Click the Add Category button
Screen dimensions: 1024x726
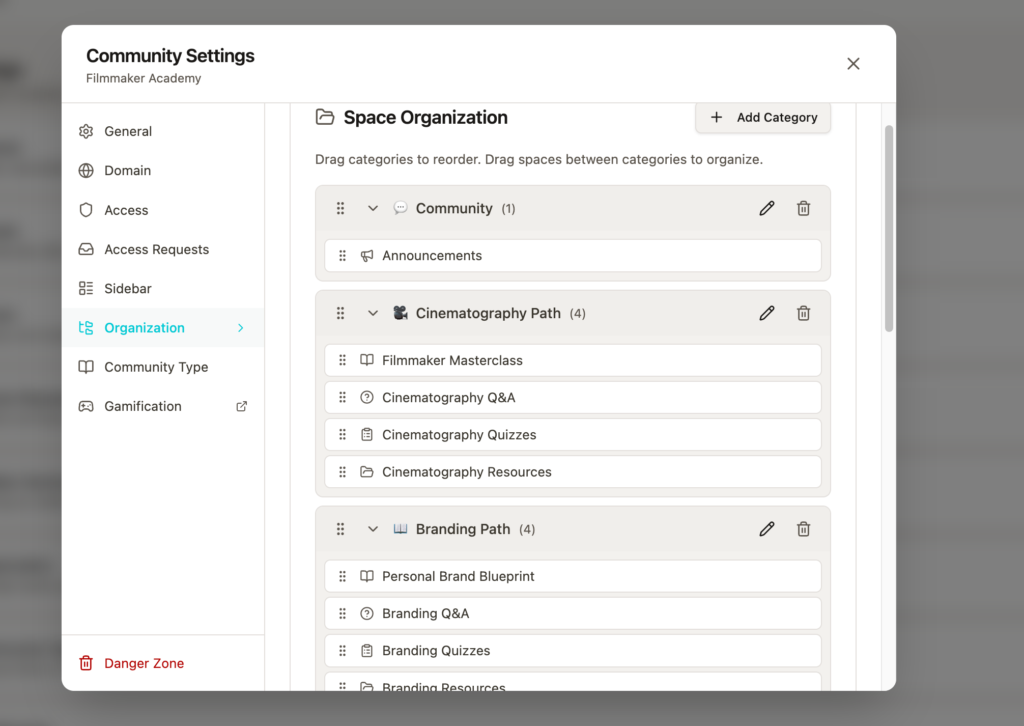point(763,117)
